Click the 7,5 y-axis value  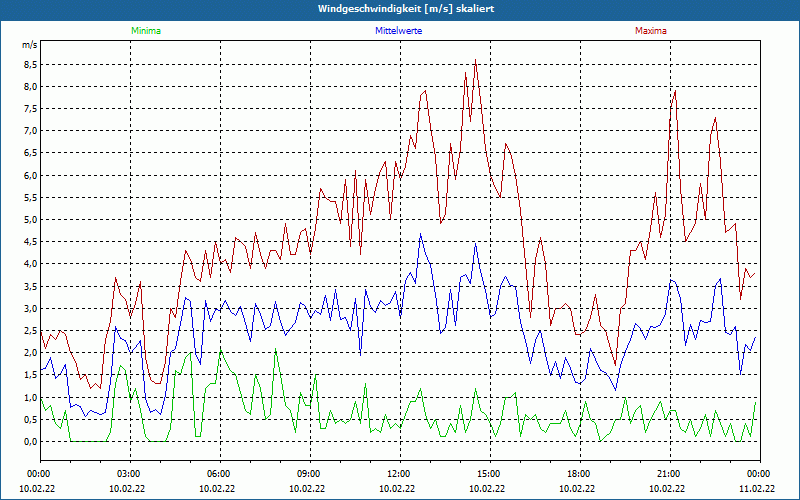[x=31, y=109]
